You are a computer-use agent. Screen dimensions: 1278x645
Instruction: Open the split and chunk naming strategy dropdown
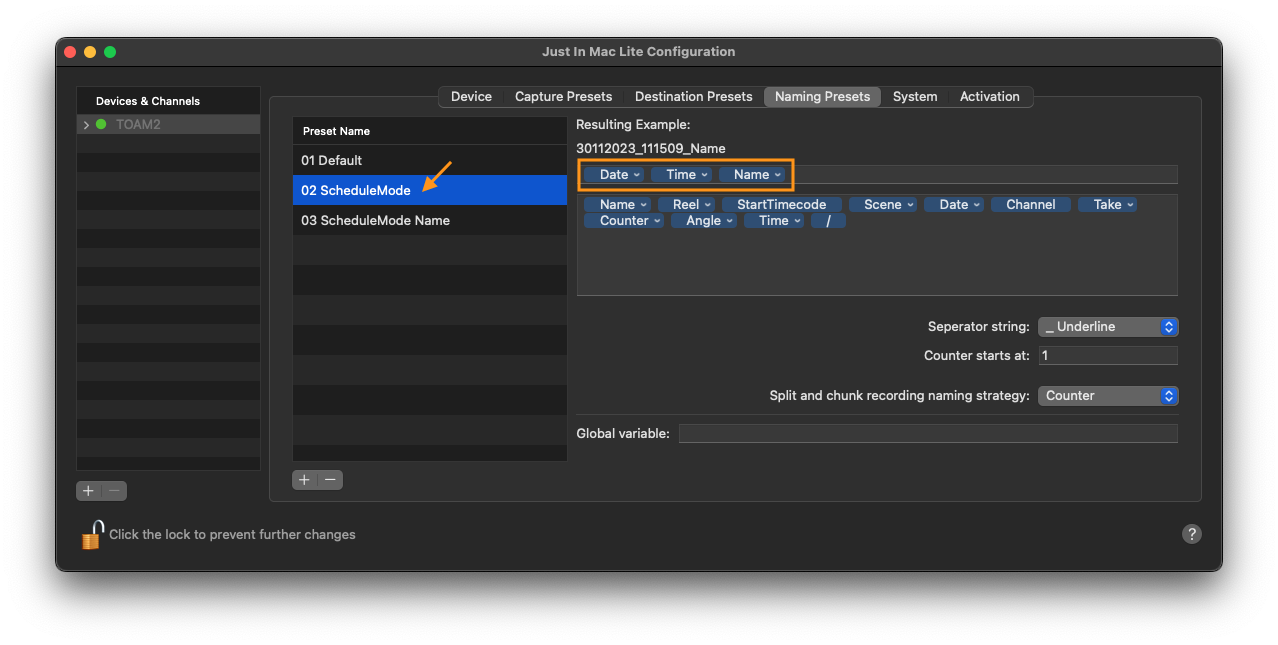(1108, 396)
